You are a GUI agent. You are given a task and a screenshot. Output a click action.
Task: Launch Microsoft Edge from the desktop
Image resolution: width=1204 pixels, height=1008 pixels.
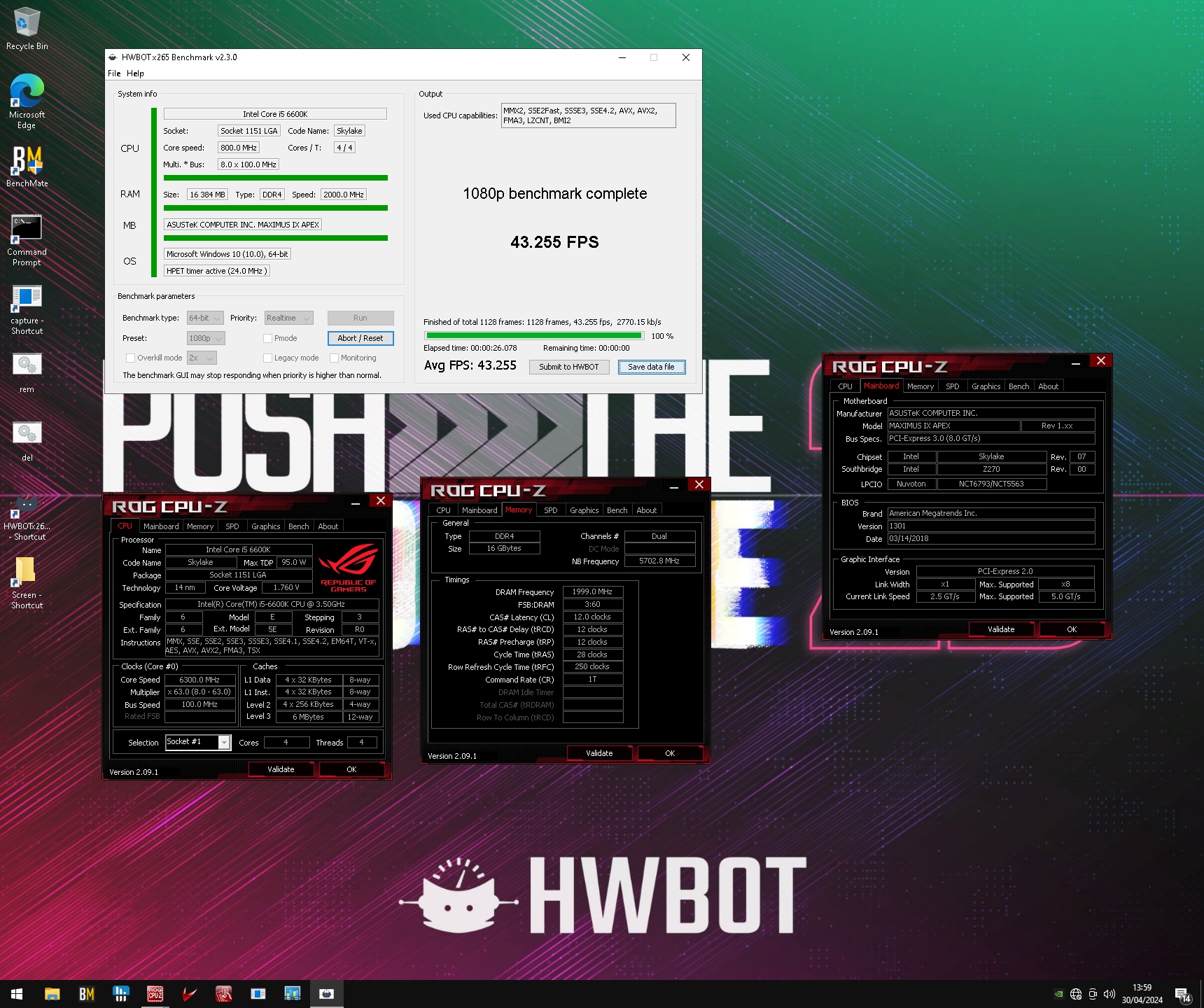click(27, 101)
